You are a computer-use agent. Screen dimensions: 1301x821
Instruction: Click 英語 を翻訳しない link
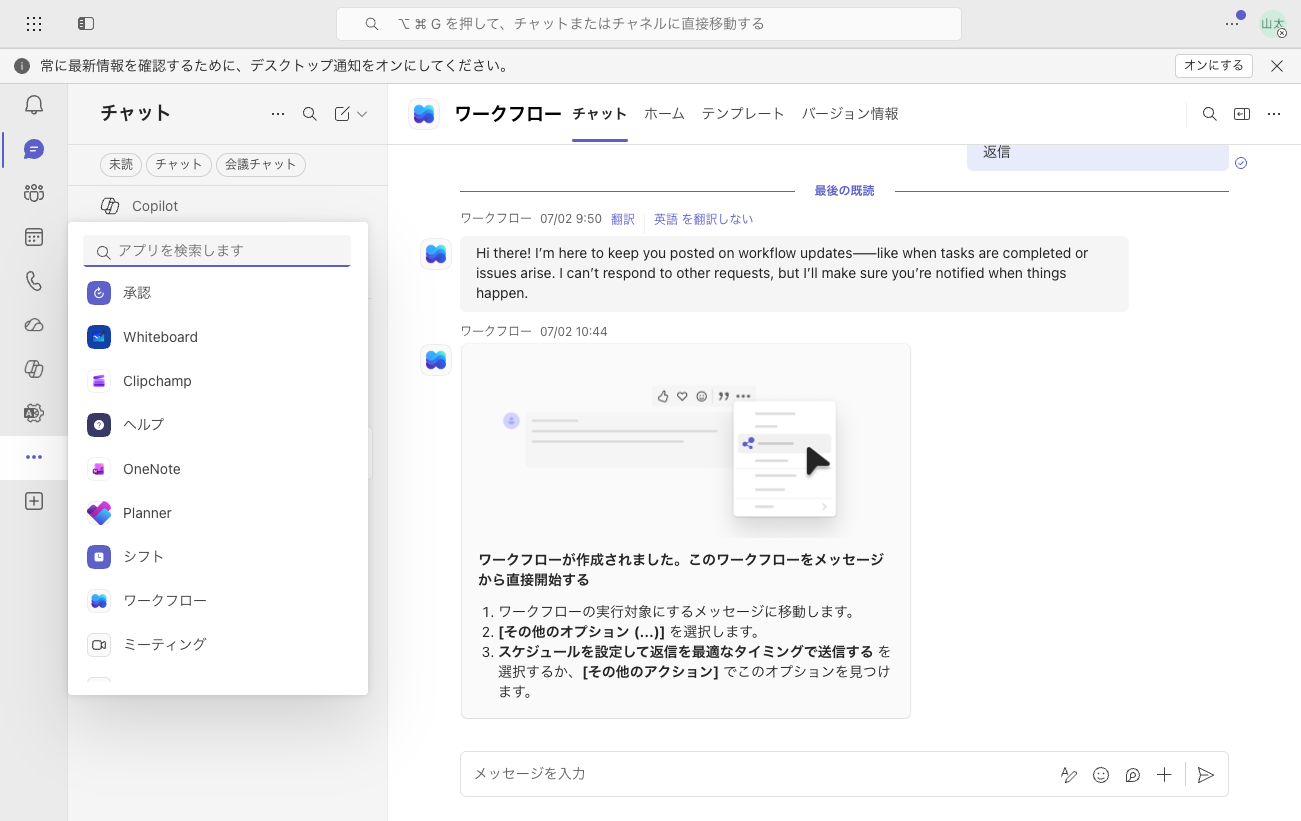click(x=703, y=219)
